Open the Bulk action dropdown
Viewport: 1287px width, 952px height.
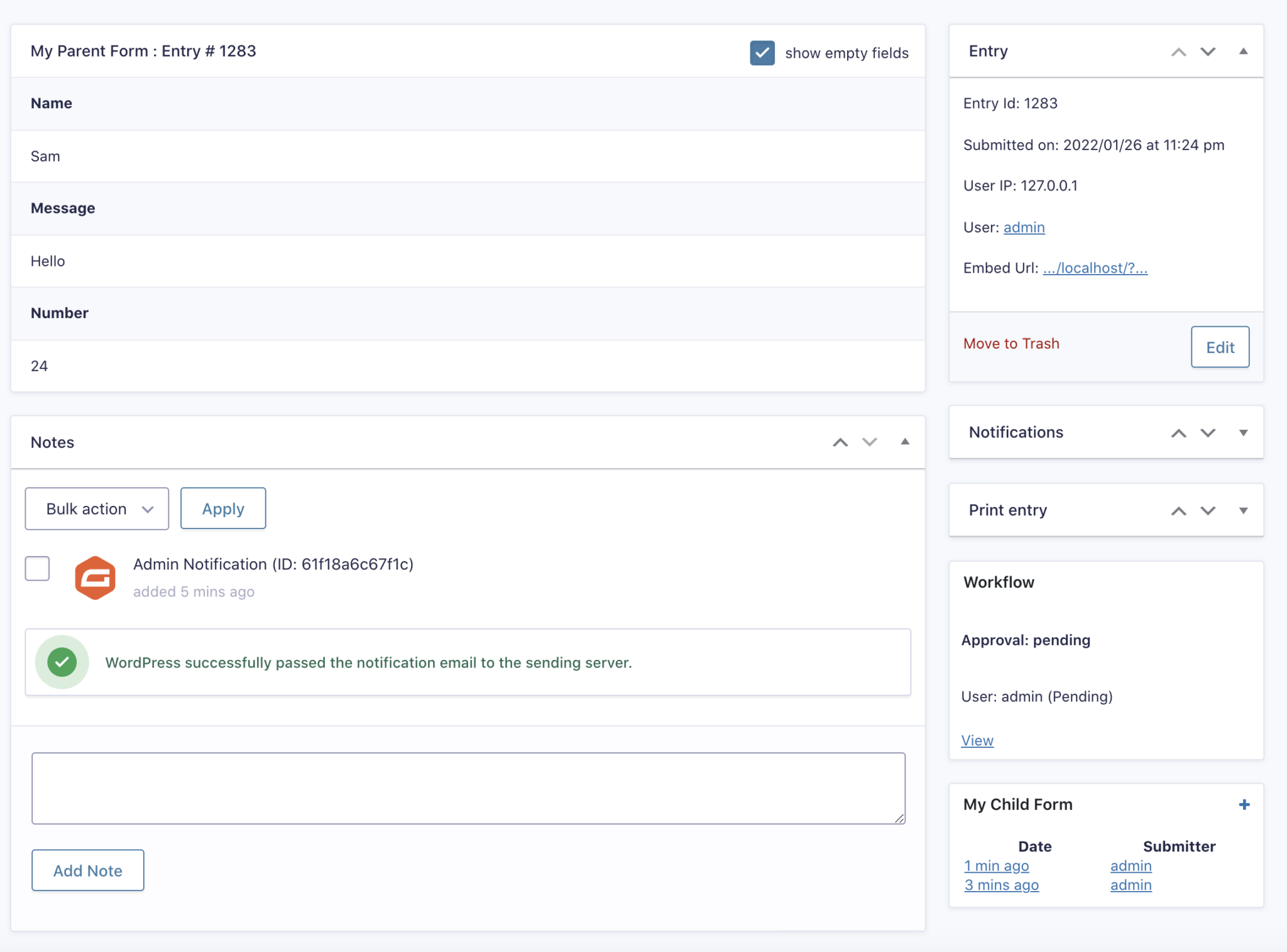(96, 508)
